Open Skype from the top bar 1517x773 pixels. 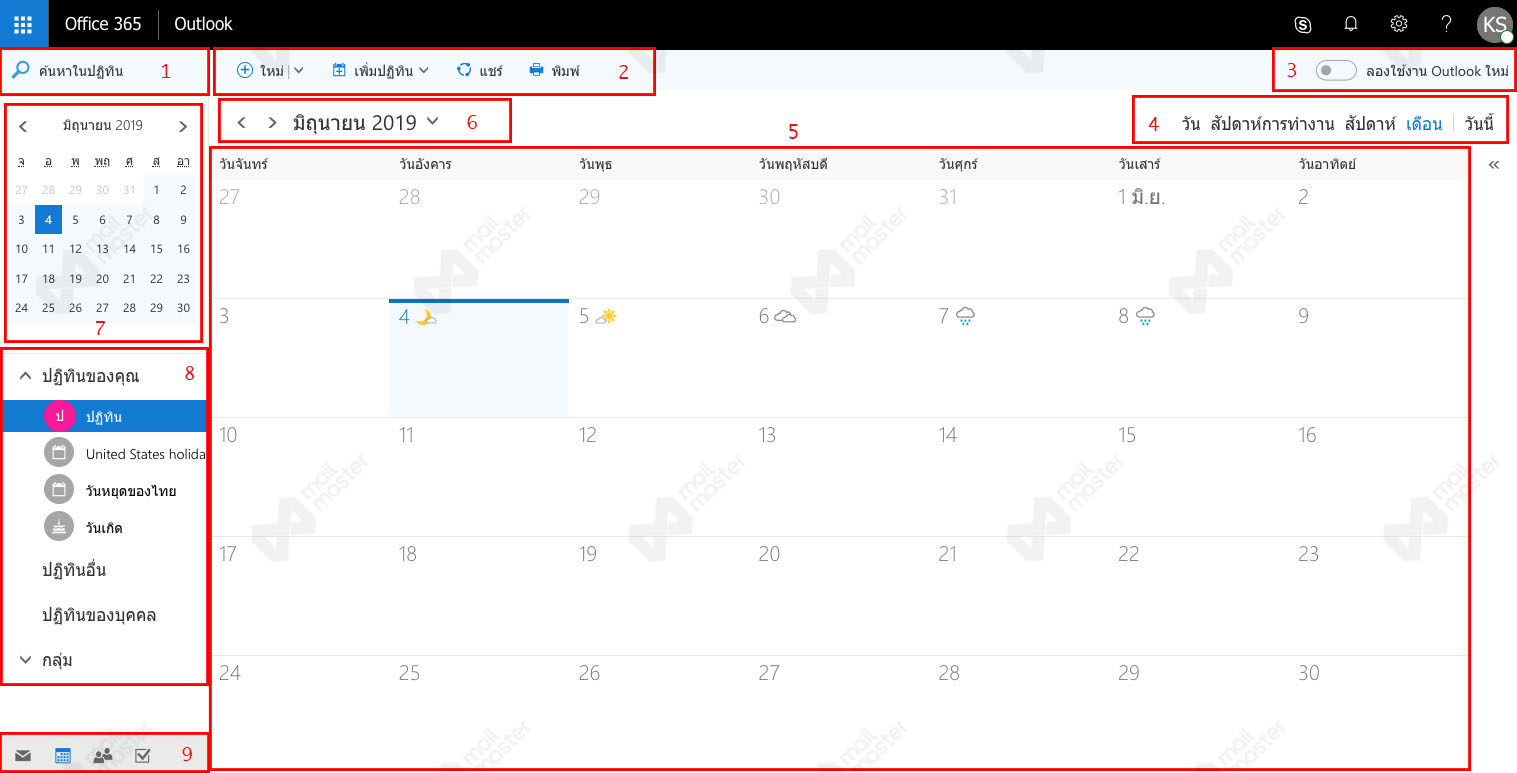(1302, 24)
